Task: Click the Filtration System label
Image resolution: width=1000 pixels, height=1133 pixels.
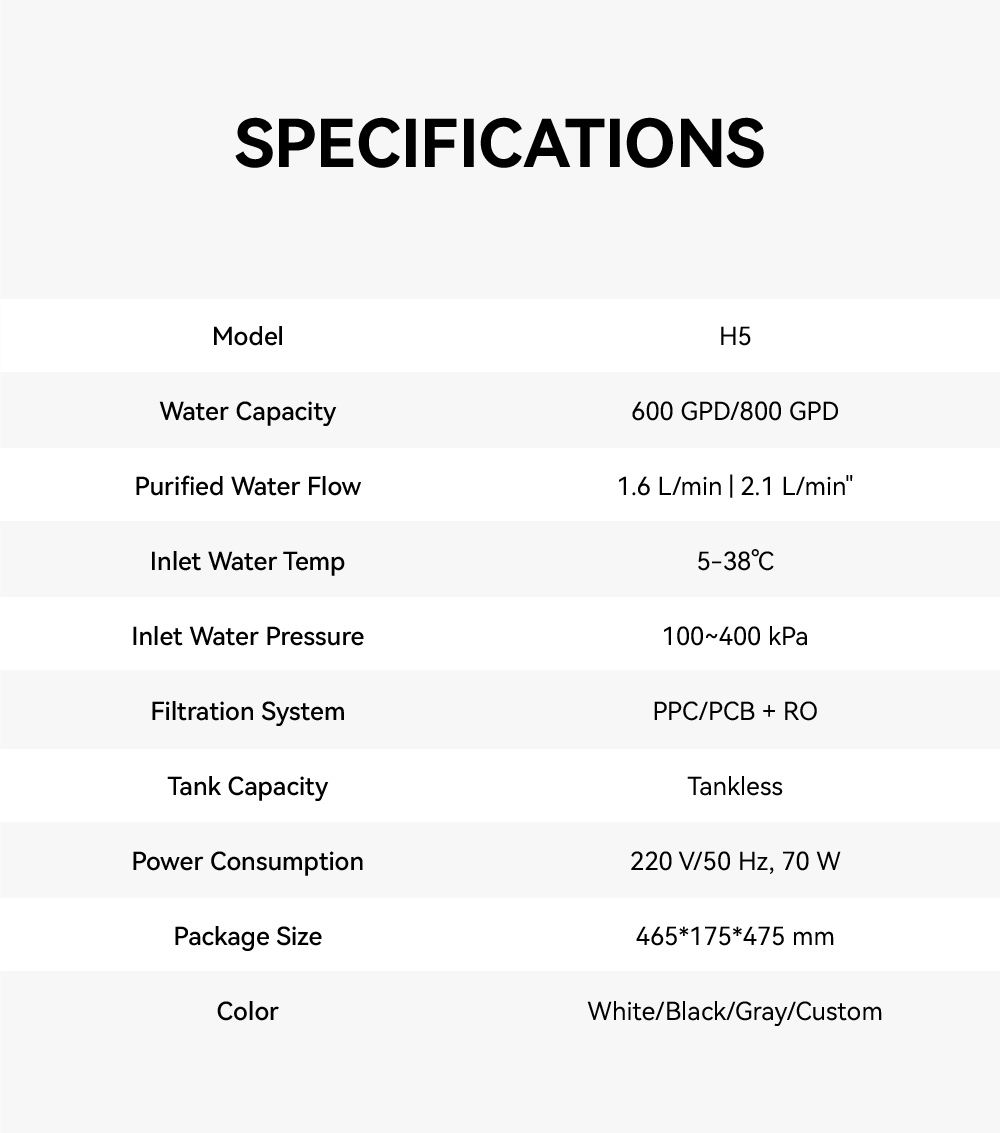Action: tap(248, 711)
